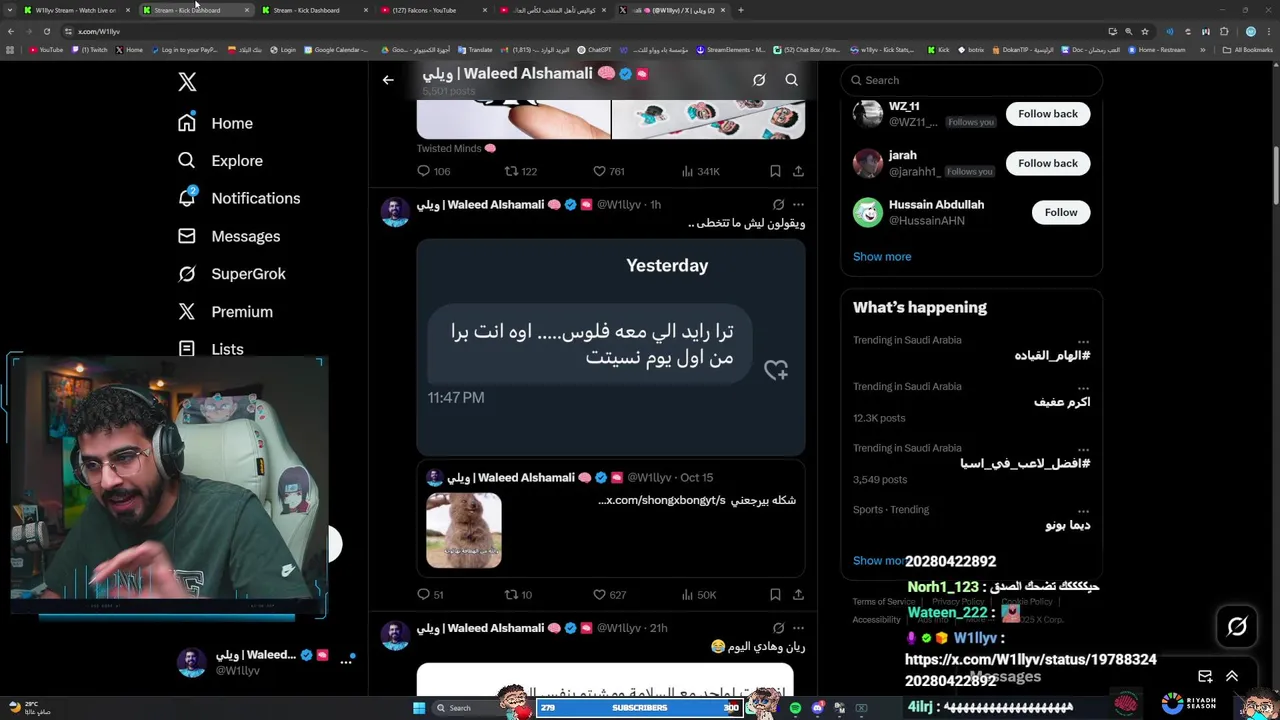Expand the Messages drawer

[x=1232, y=677]
